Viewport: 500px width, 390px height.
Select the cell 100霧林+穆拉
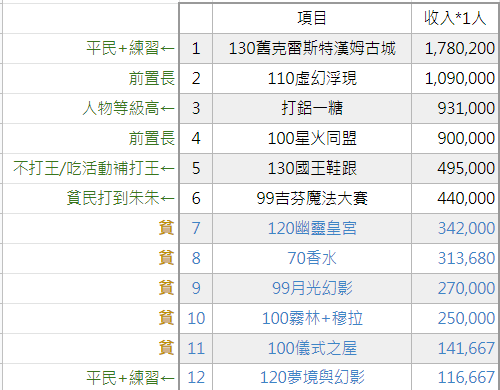312,318
